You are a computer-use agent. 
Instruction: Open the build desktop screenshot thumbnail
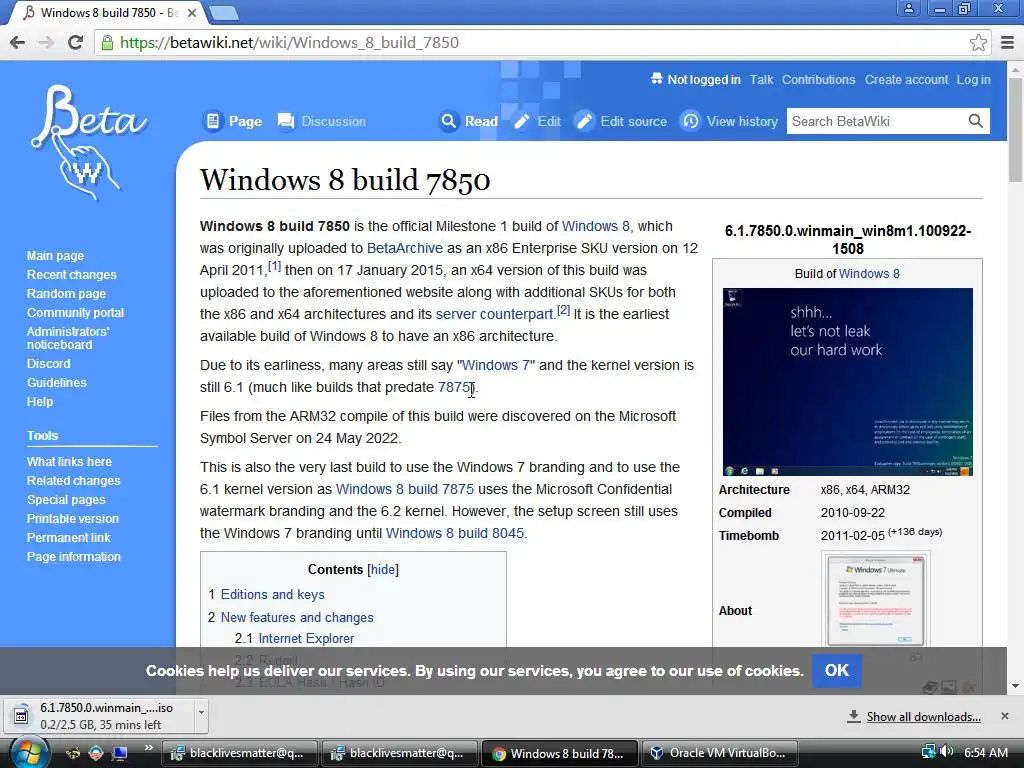tap(847, 381)
